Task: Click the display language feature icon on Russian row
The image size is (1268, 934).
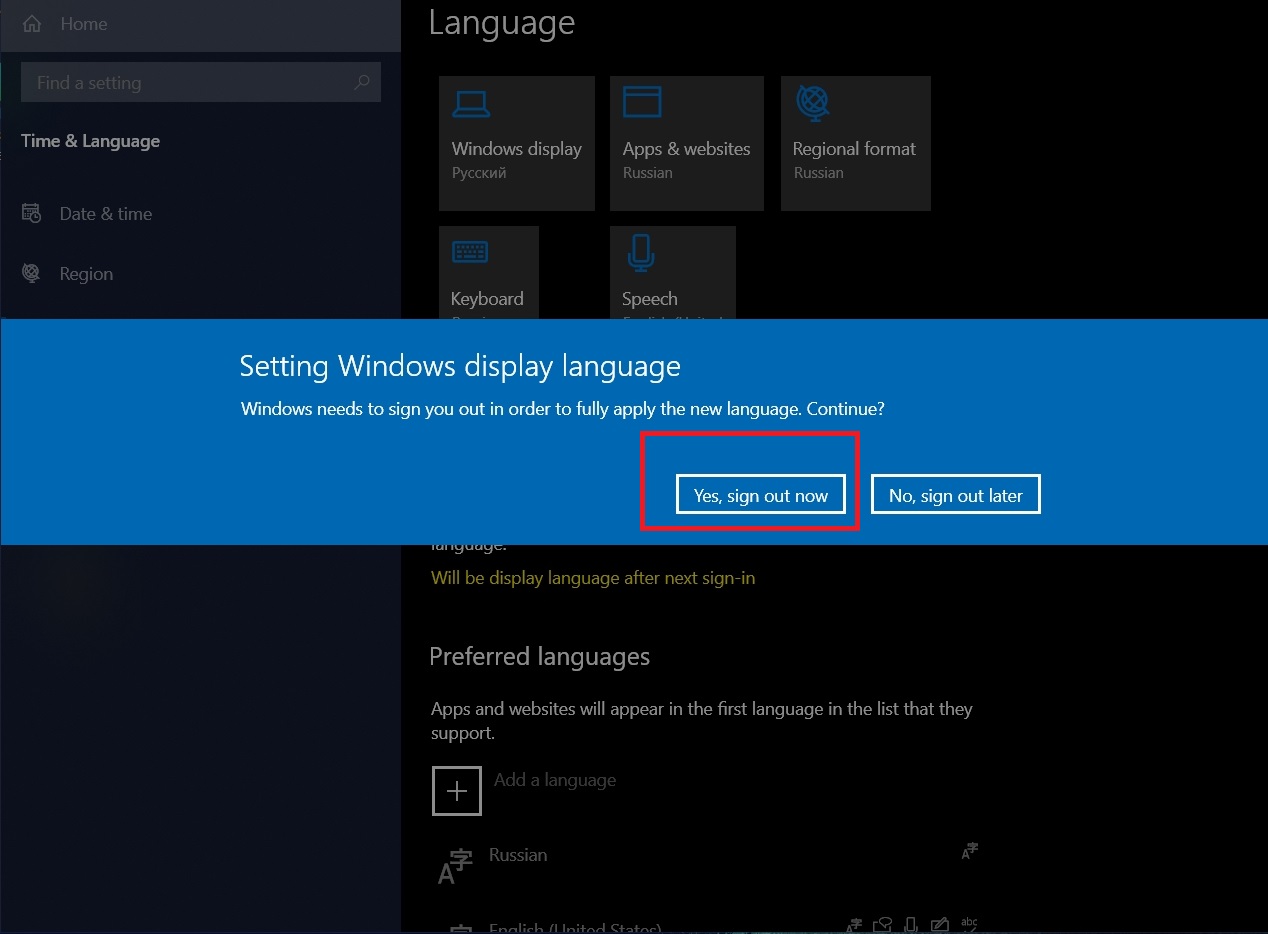Action: (x=969, y=851)
